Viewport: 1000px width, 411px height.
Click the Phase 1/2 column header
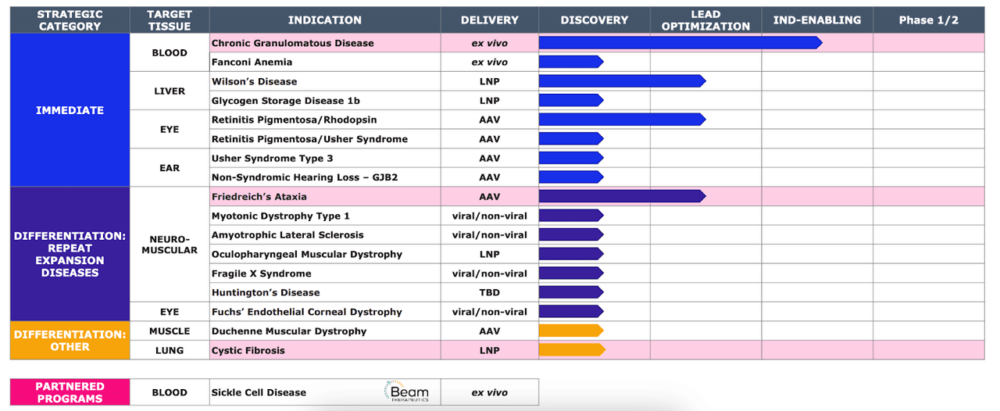point(929,20)
